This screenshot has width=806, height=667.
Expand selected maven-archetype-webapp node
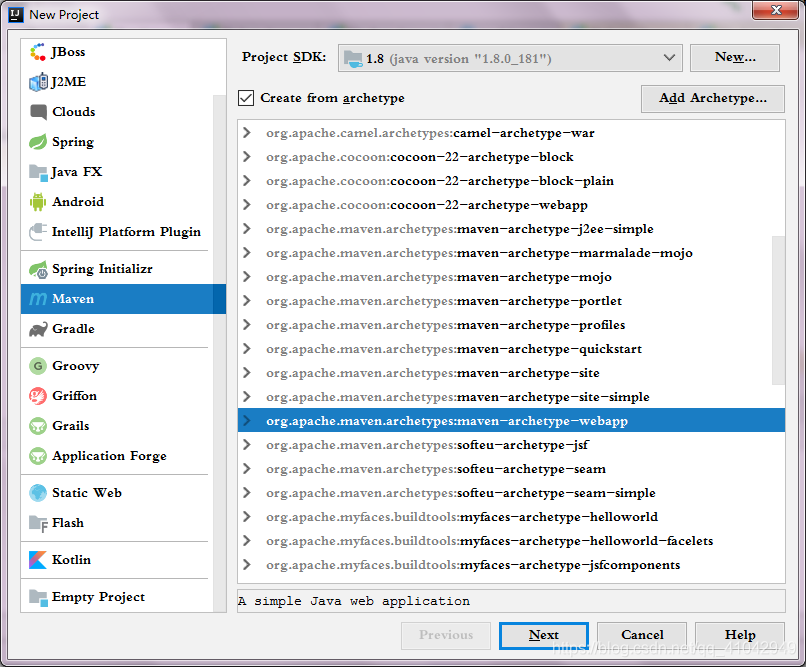(247, 420)
